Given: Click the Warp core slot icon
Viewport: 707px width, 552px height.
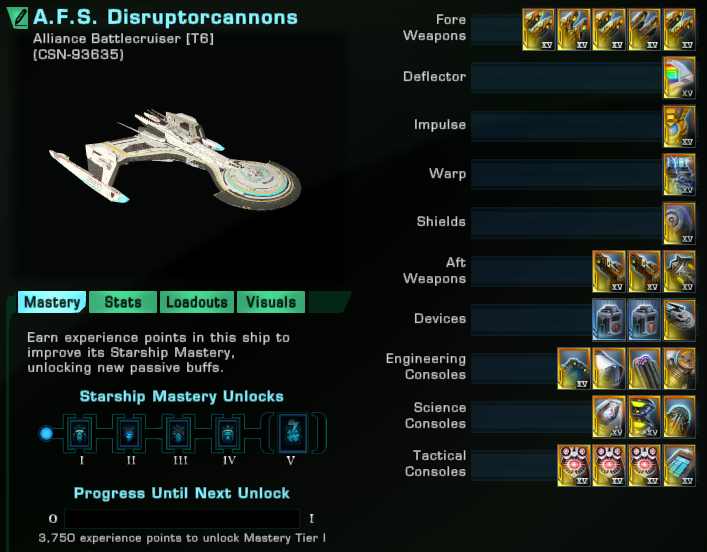Looking at the screenshot, I should 679,175.
